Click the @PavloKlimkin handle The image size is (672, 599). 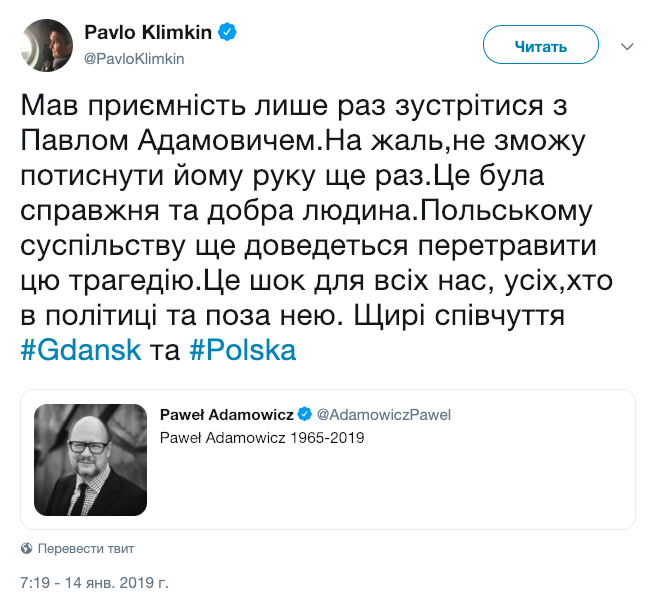coord(134,58)
